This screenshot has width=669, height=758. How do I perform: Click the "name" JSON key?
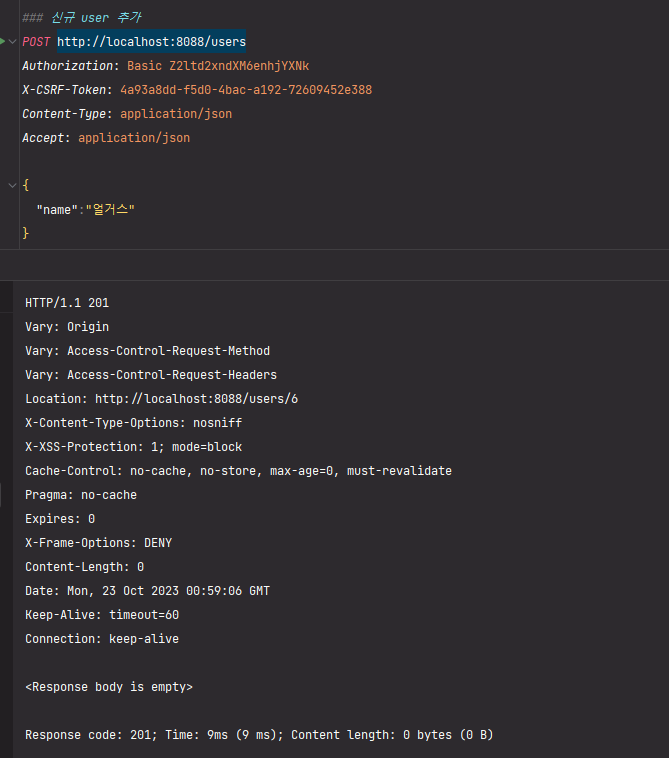(x=57, y=210)
